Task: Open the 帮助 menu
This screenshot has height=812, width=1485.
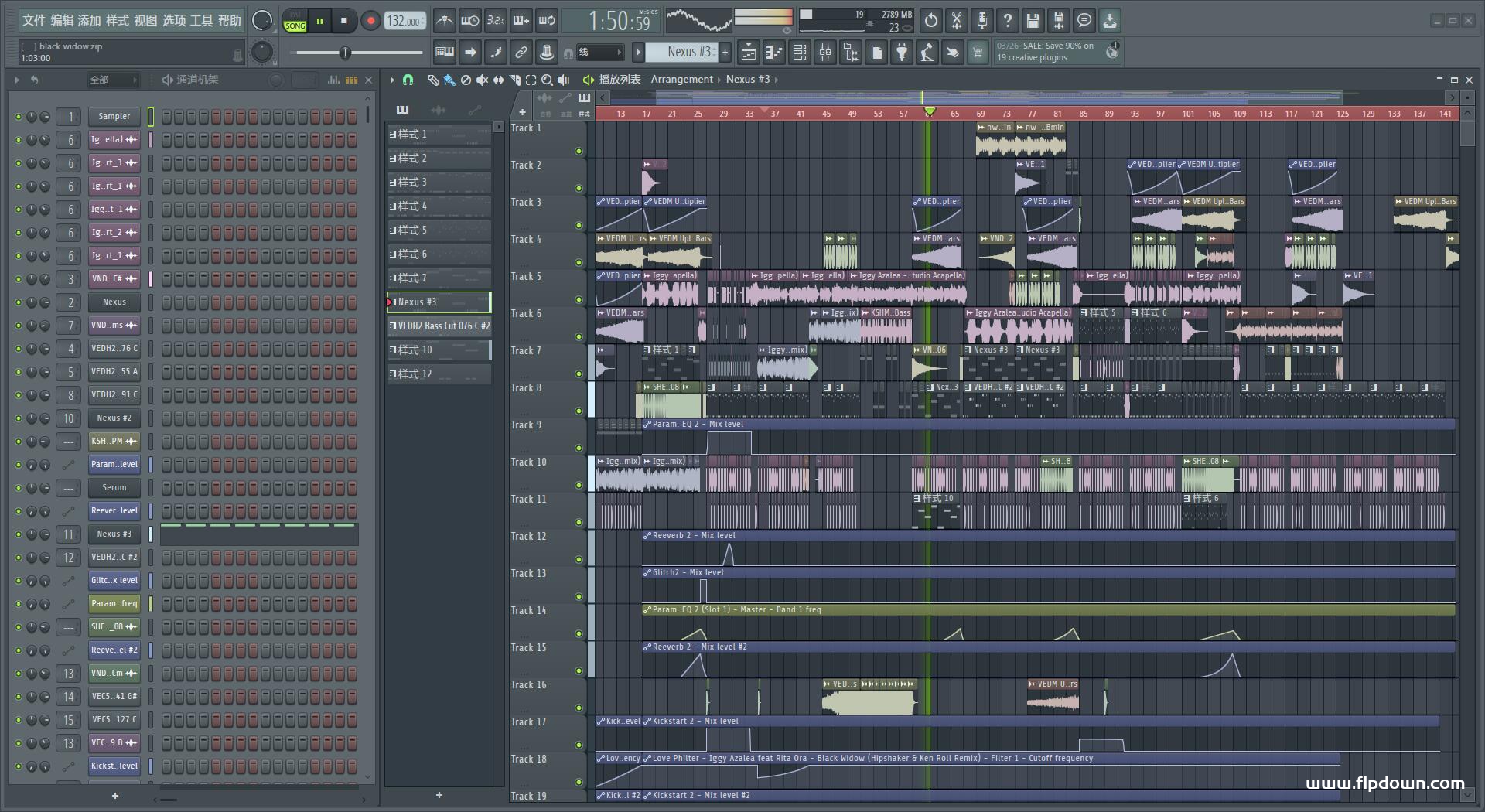Action: click(229, 21)
